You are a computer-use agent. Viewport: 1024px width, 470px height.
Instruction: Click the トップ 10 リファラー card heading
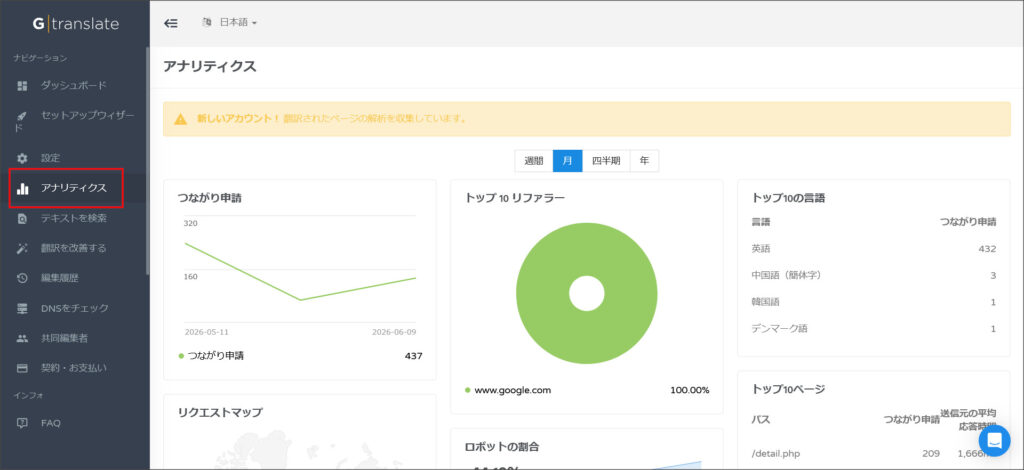point(514,198)
